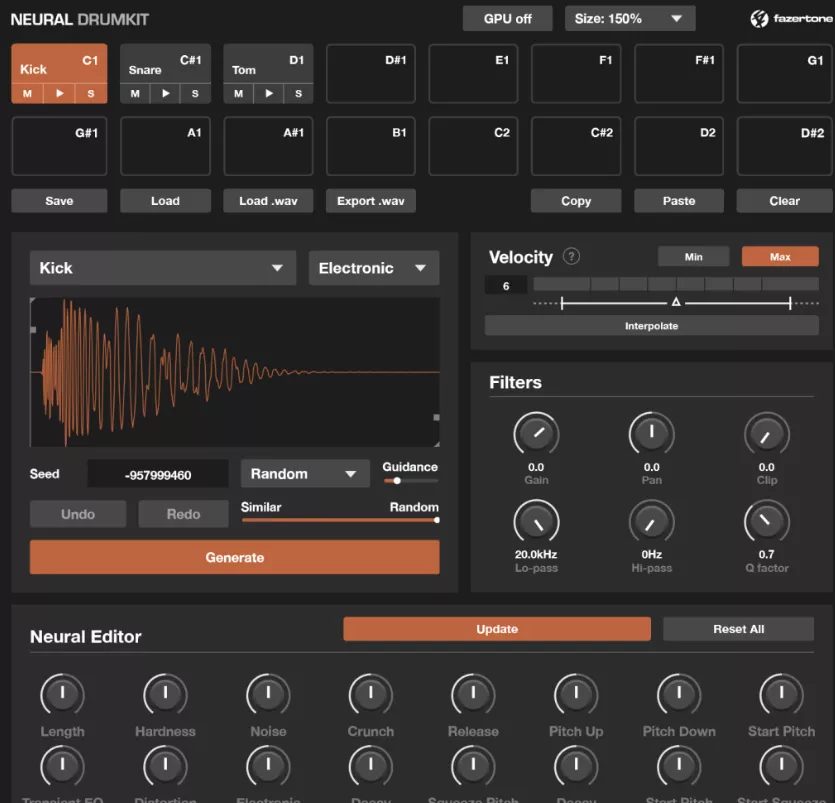Open the Electronic style dropdown
The width and height of the screenshot is (835, 803).
[x=374, y=268]
